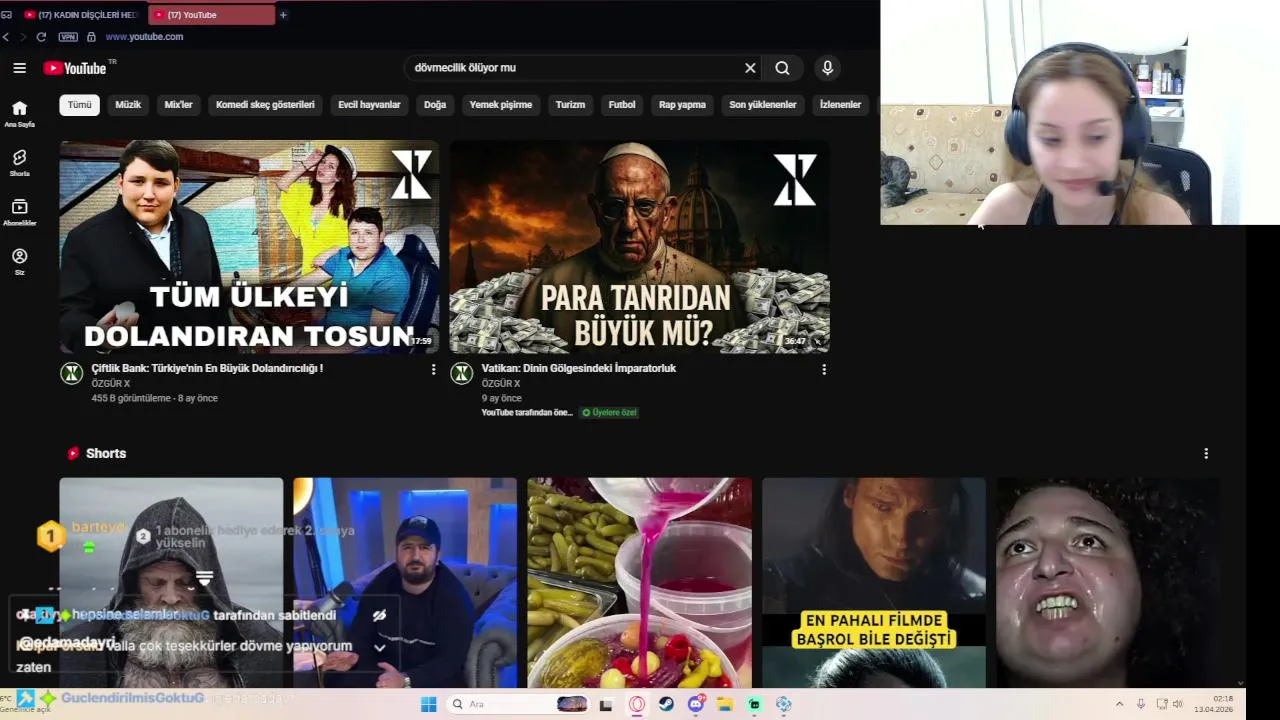Select the Müzik filter chip
1280x720 pixels.
pos(128,105)
